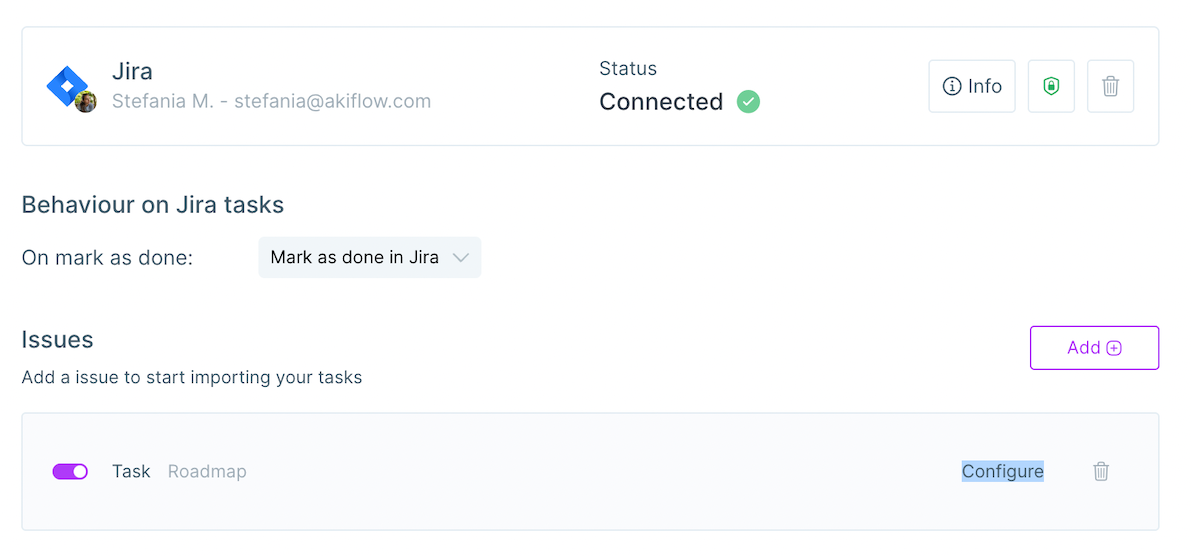Click the stefania@akiflow.com account text

tap(332, 101)
